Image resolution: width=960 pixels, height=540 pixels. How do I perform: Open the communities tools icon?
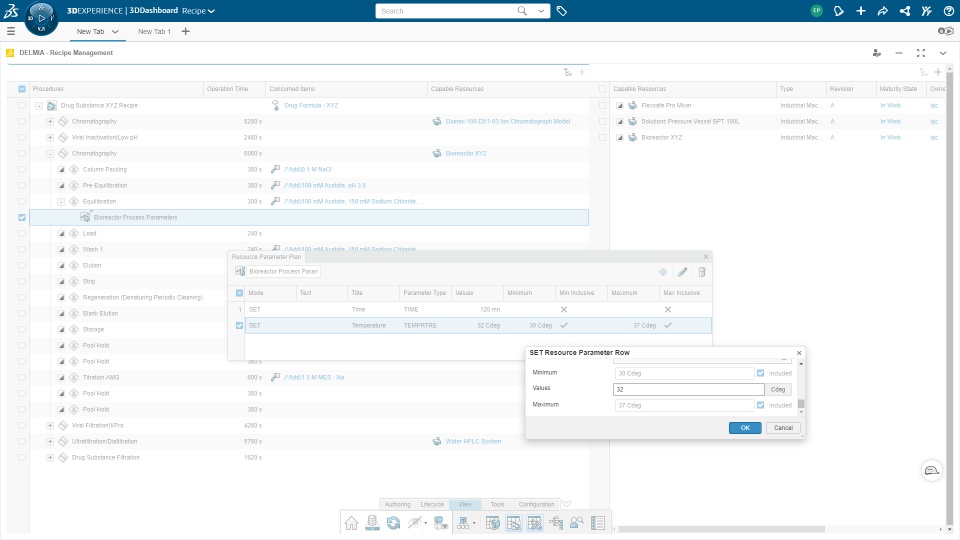coord(926,11)
